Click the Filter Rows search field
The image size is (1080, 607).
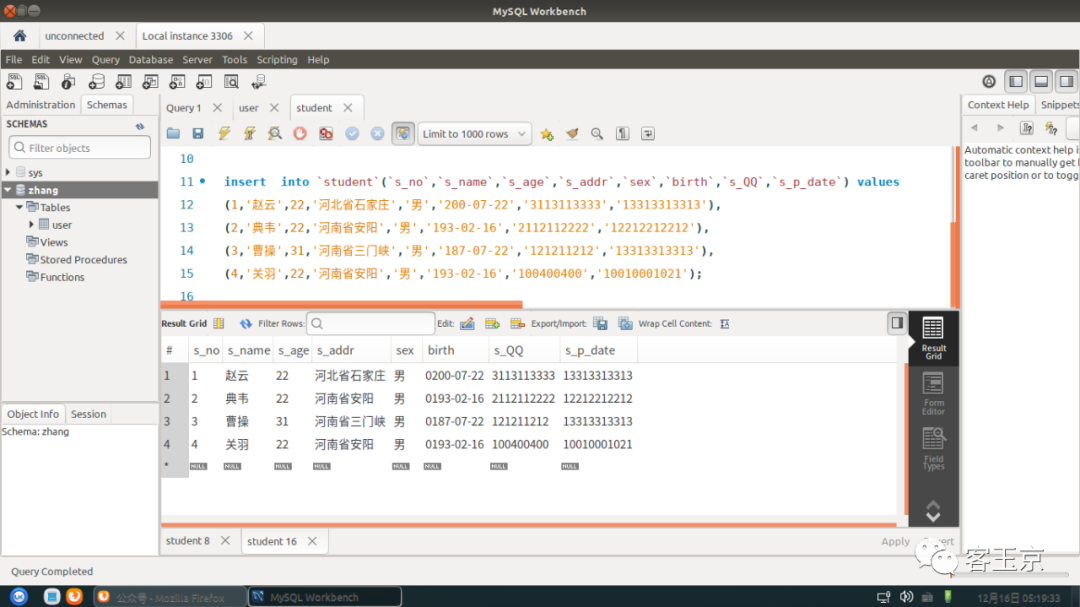click(371, 324)
